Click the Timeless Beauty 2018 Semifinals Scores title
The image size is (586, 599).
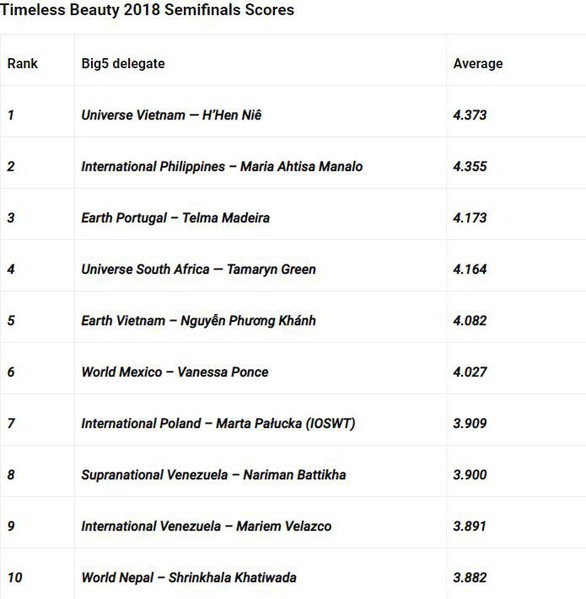pyautogui.click(x=147, y=10)
